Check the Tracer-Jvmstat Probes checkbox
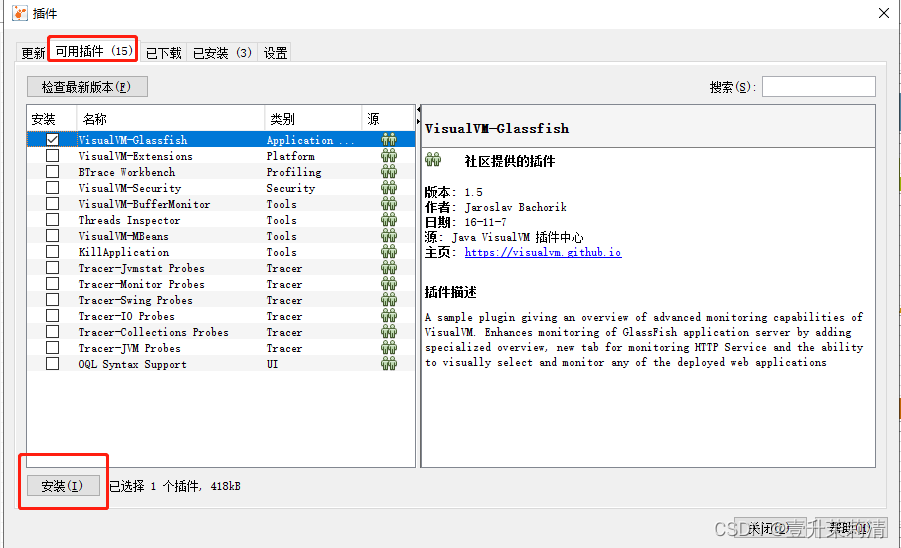901x548 pixels. click(x=52, y=268)
